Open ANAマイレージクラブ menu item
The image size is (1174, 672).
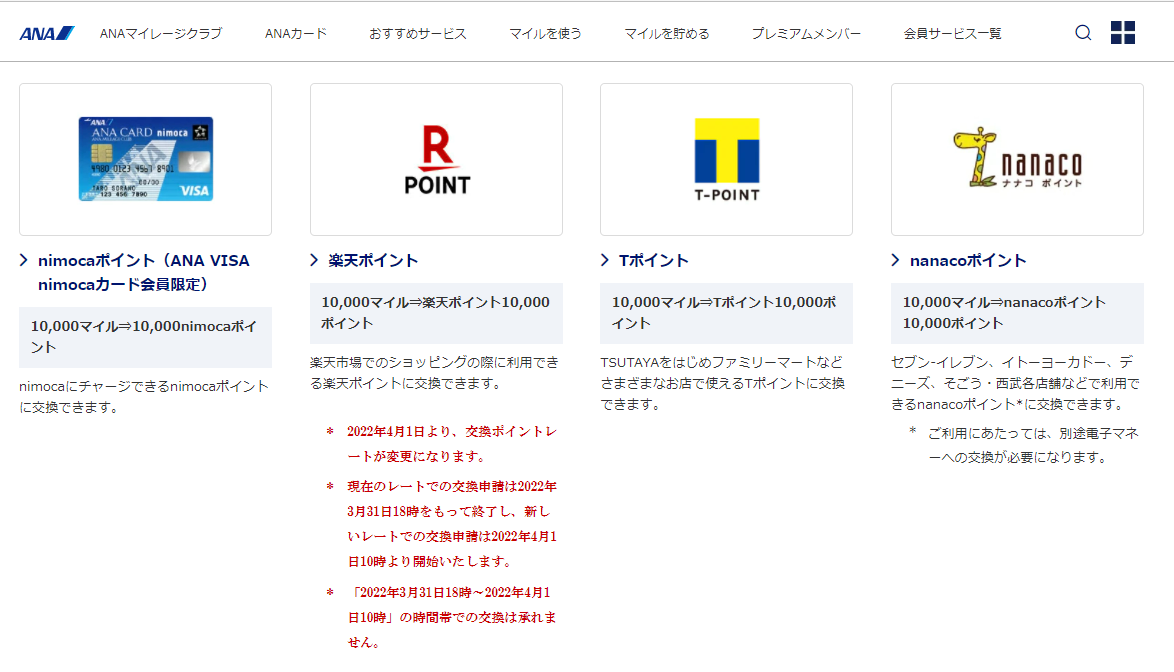(x=161, y=33)
